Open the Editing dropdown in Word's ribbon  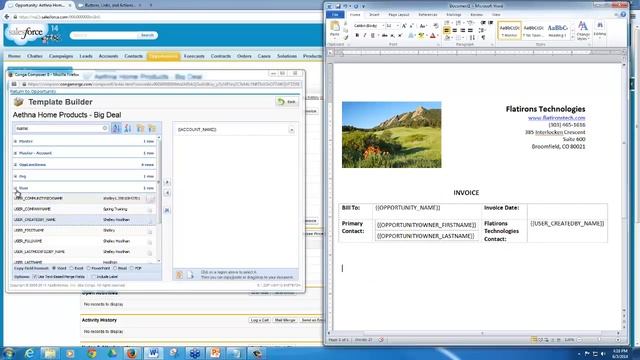pyautogui.click(x=600, y=30)
